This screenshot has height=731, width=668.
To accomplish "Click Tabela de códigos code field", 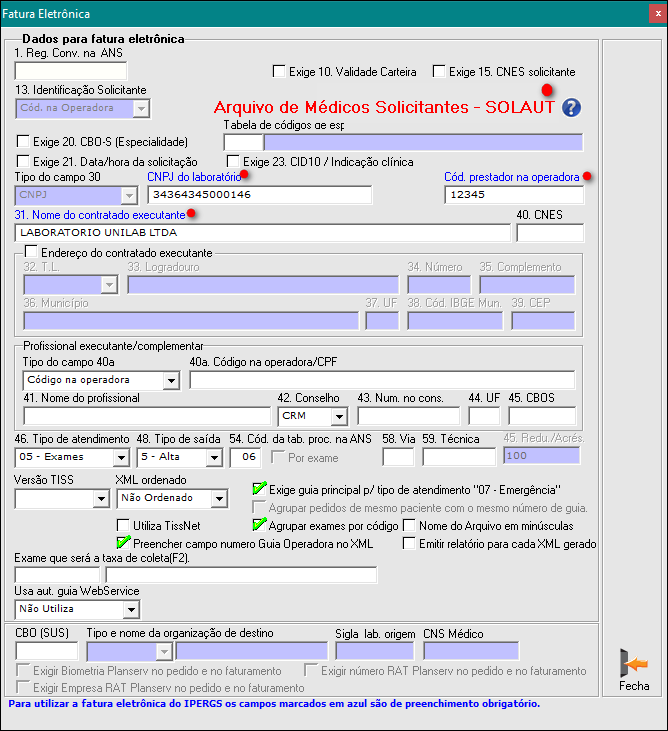I will tap(243, 143).
